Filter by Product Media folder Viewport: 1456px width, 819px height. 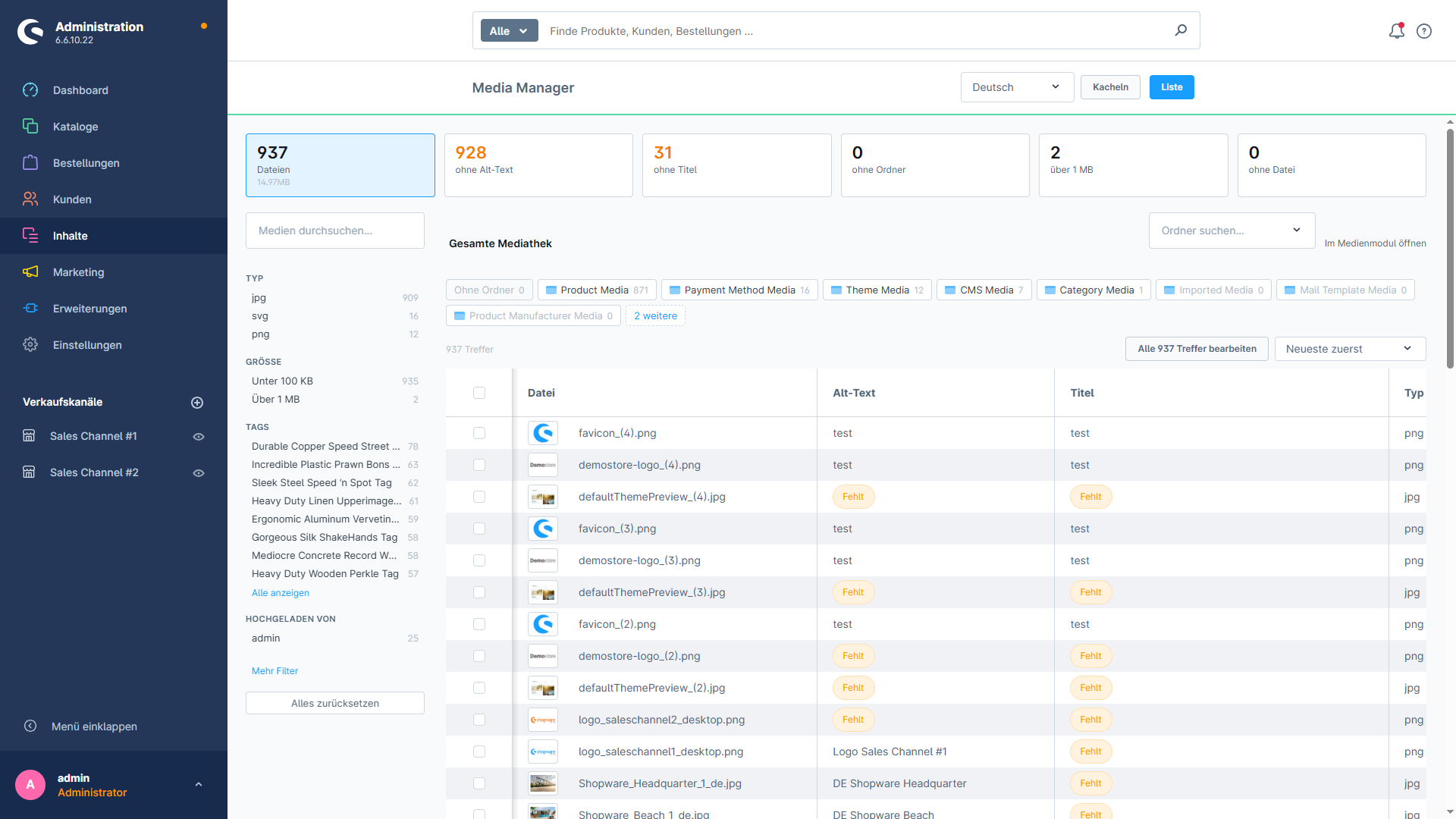click(597, 290)
